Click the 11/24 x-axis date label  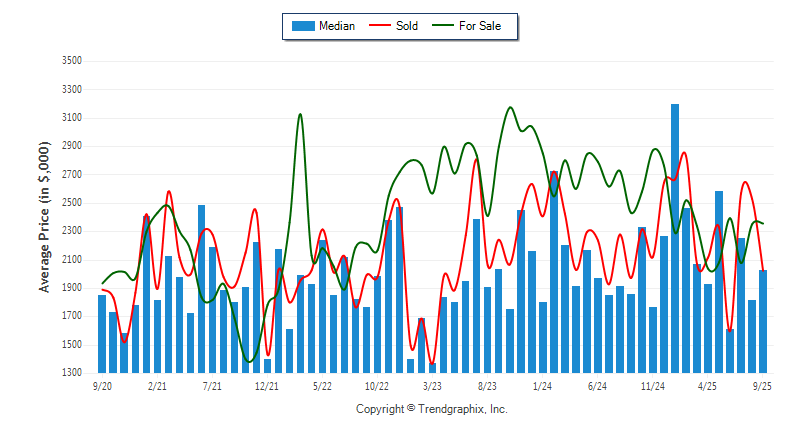point(653,385)
